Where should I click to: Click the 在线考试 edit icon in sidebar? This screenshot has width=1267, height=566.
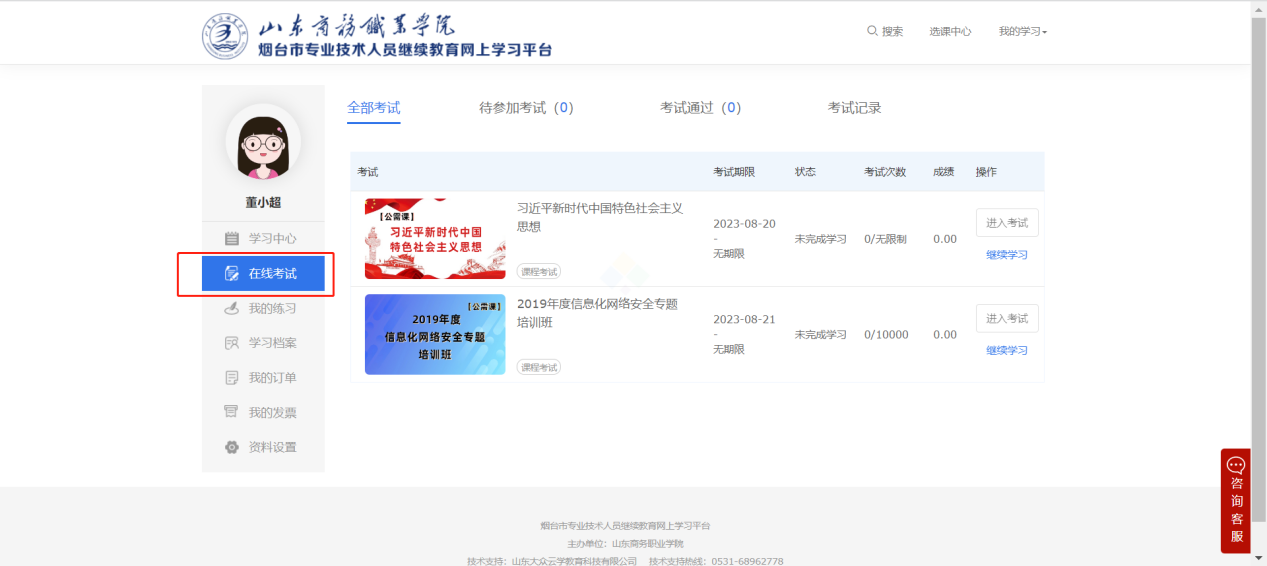click(x=232, y=274)
